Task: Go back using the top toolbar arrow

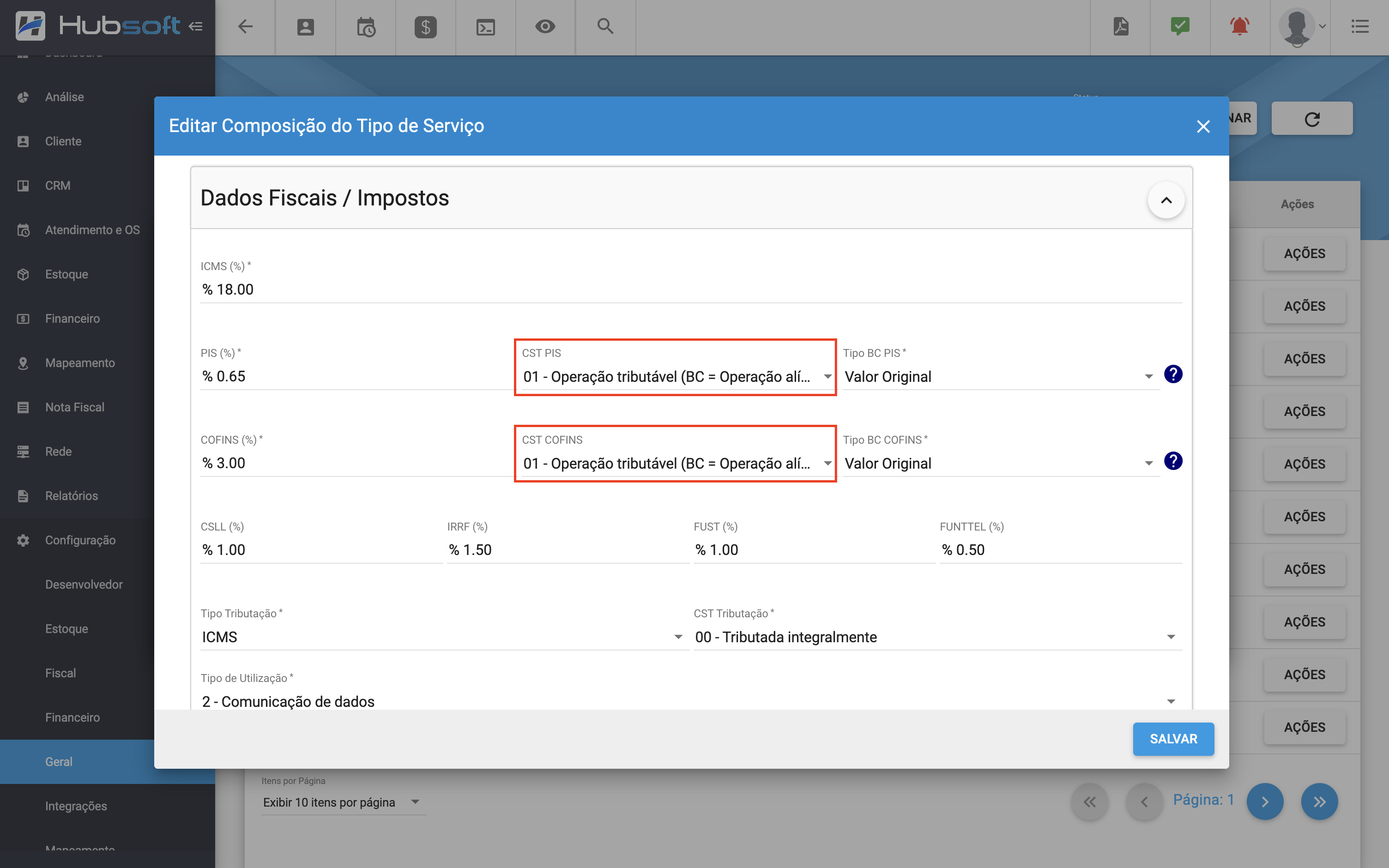Action: pos(245,26)
